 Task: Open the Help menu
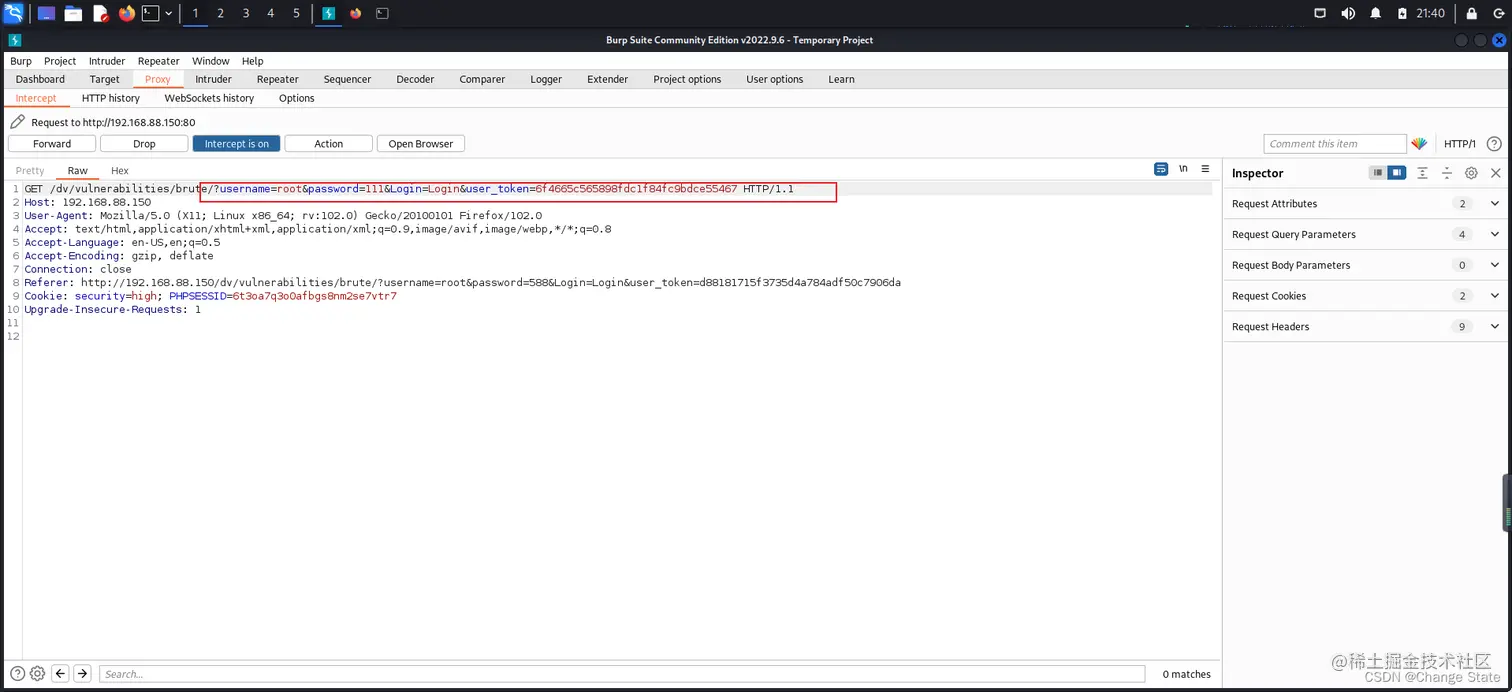click(253, 61)
